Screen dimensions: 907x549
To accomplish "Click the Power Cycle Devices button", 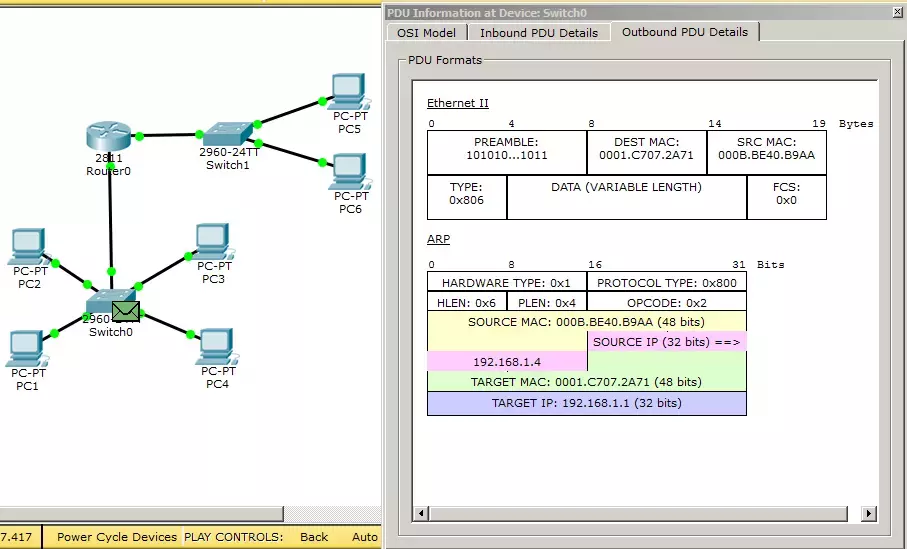I will pyautogui.click(x=116, y=537).
